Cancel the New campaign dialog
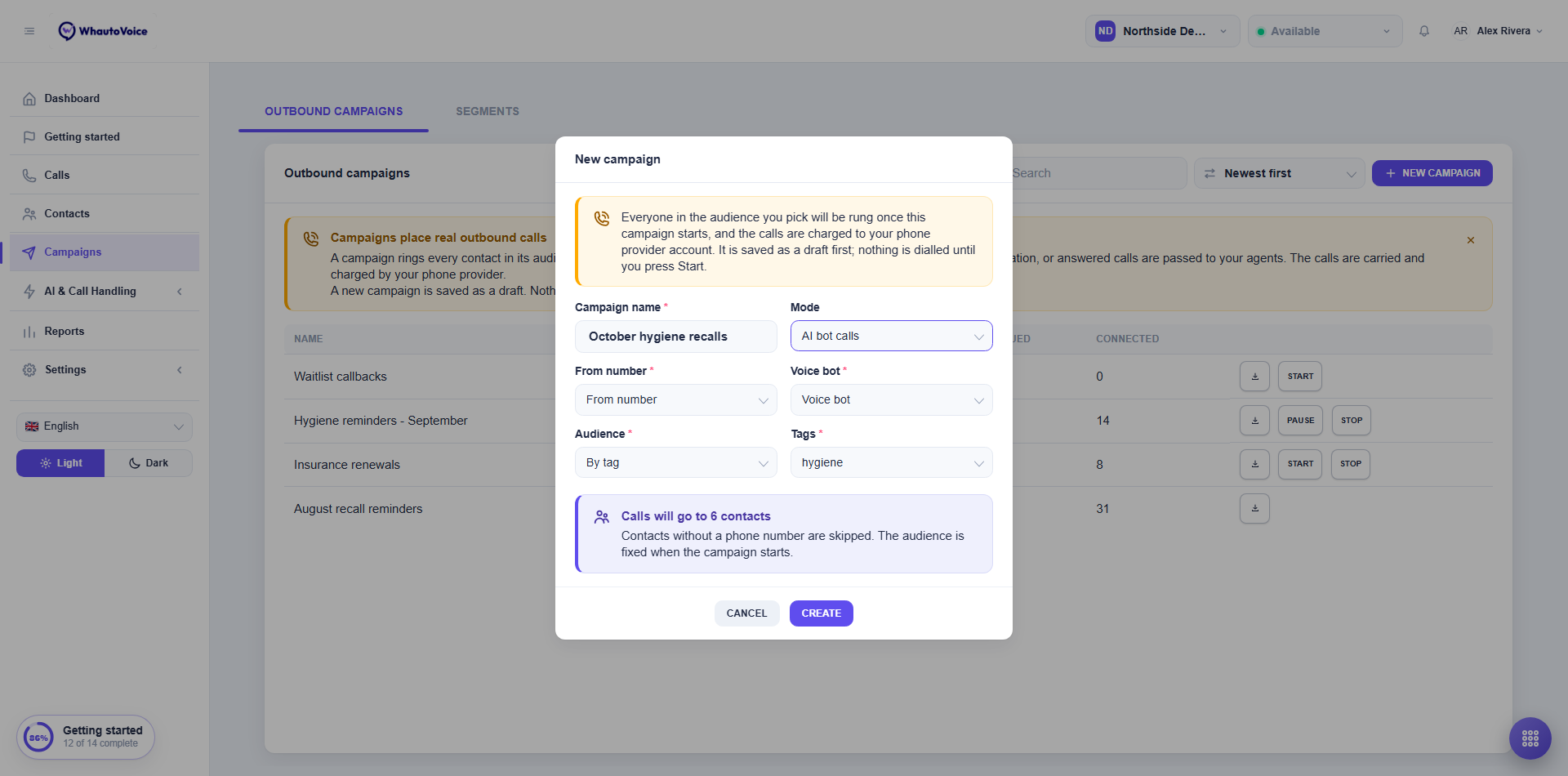1568x776 pixels. coord(747,613)
